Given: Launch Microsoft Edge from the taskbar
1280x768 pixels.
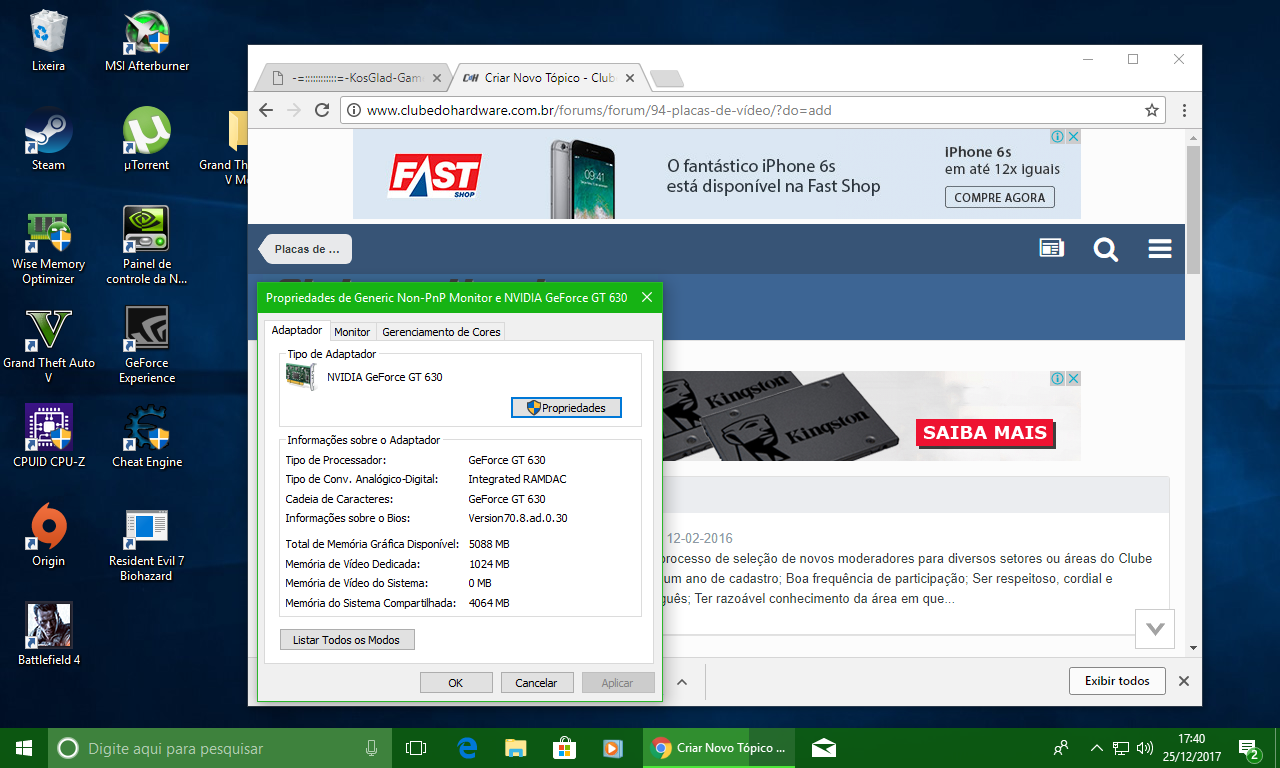Looking at the screenshot, I should tap(467, 748).
